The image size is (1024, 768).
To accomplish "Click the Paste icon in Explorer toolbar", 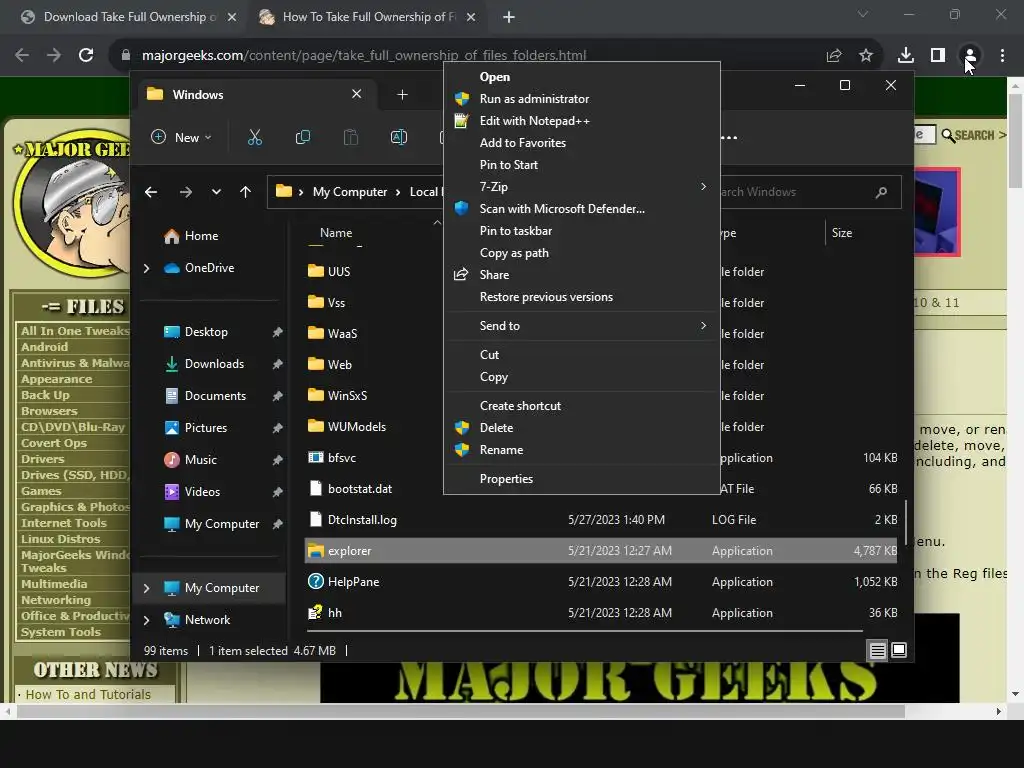I will tap(351, 137).
